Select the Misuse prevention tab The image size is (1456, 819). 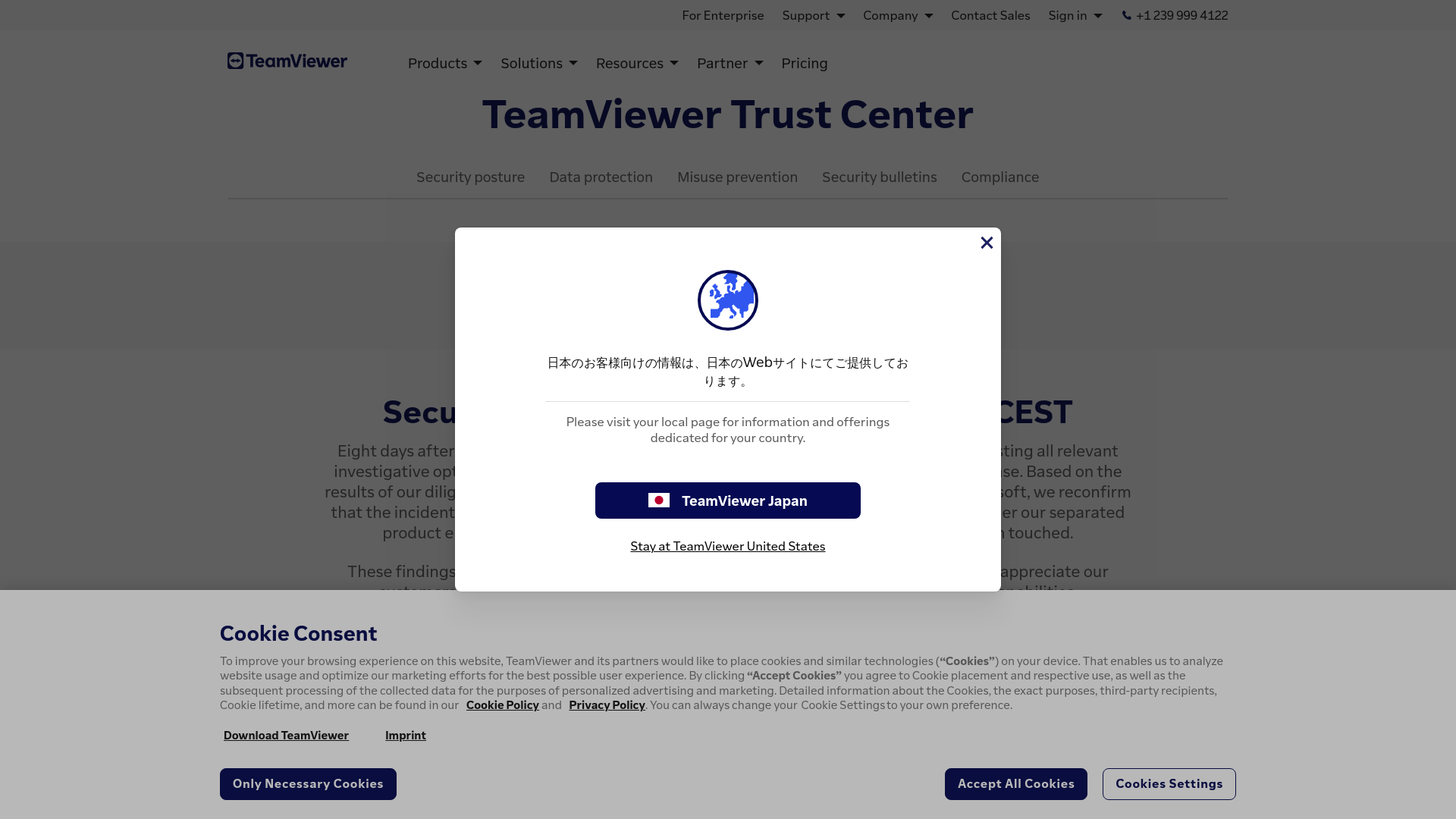[x=737, y=177]
